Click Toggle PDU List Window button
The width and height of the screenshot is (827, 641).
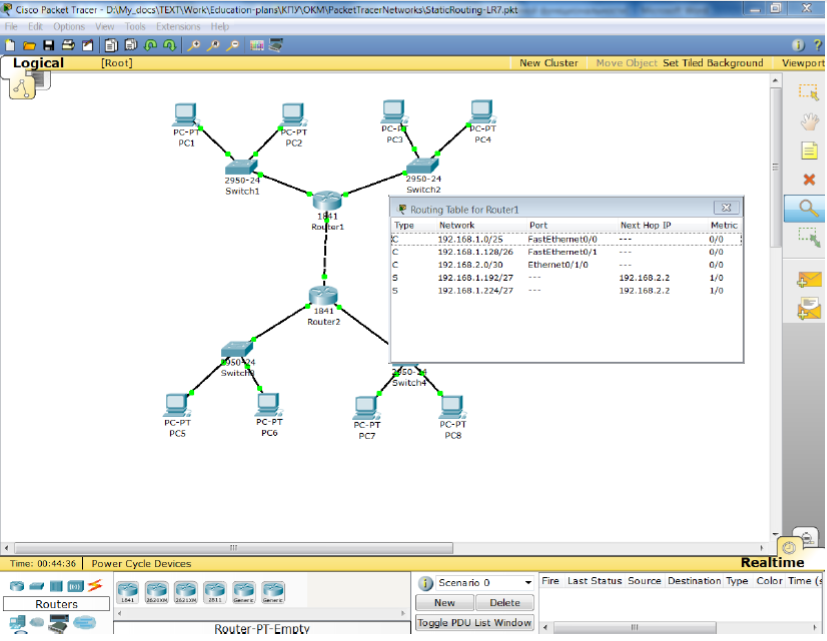pyautogui.click(x=474, y=623)
